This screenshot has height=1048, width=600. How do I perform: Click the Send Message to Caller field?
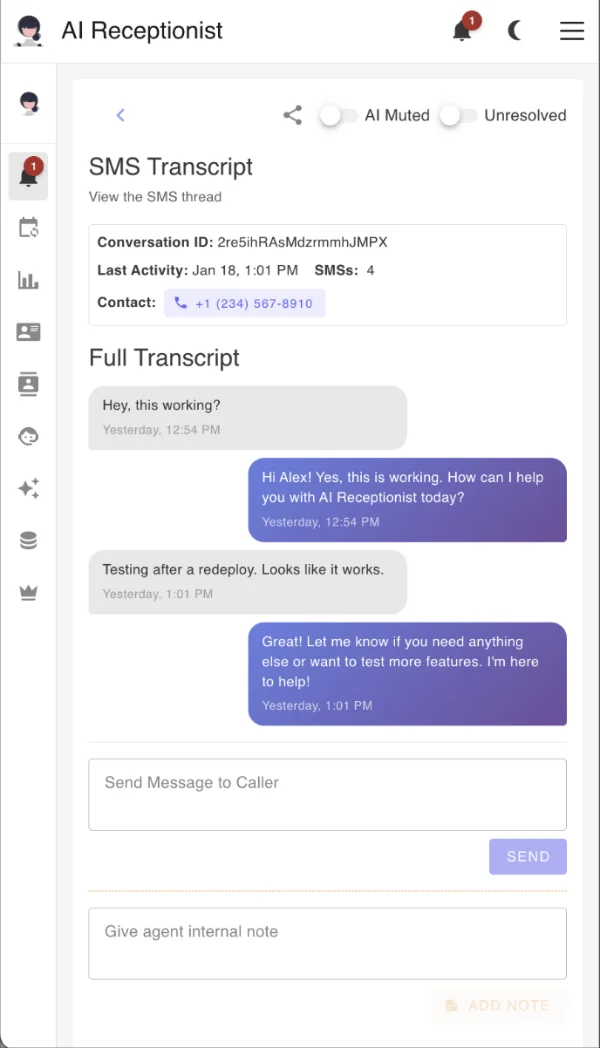click(x=327, y=794)
